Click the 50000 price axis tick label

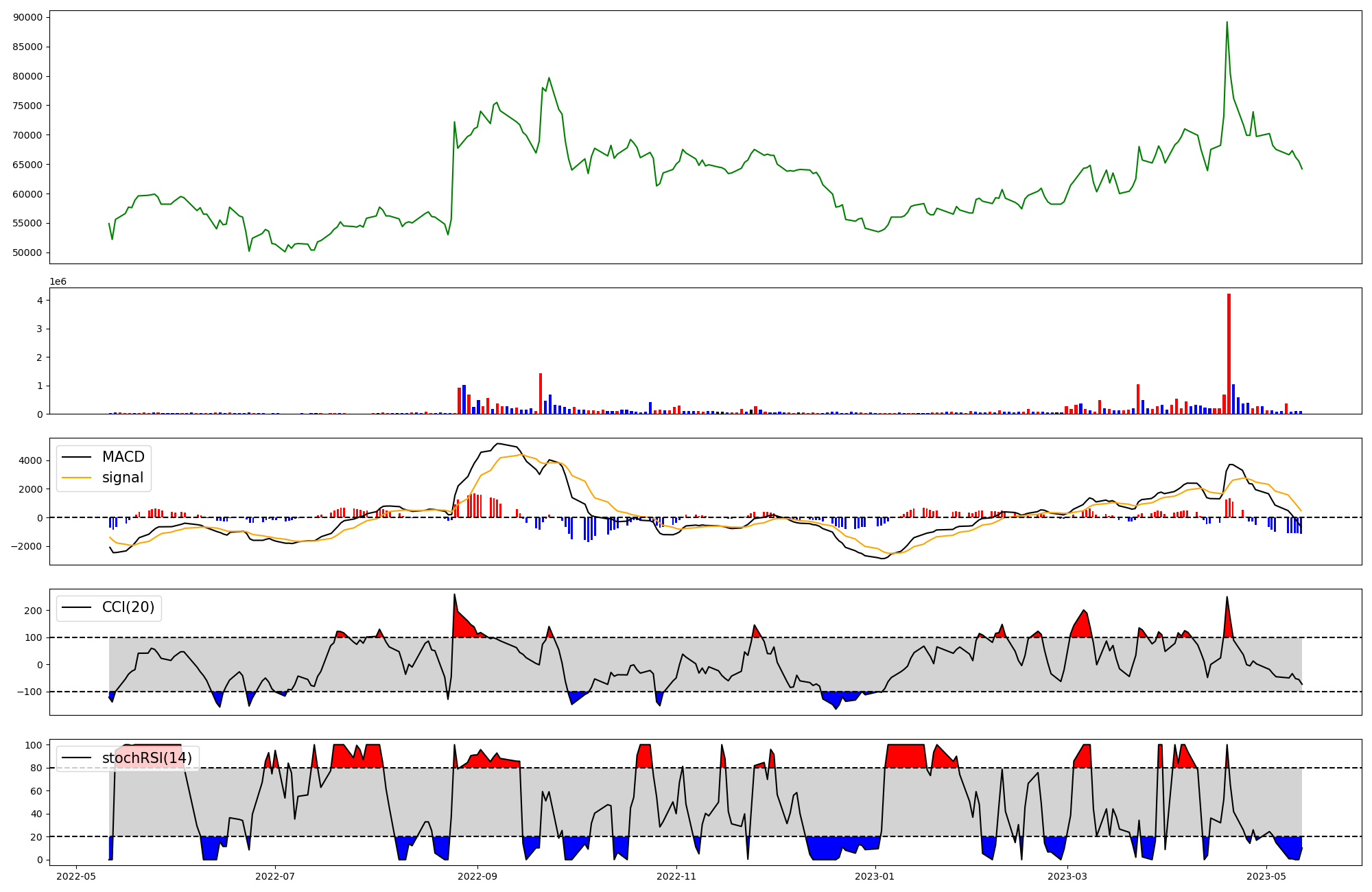point(27,253)
